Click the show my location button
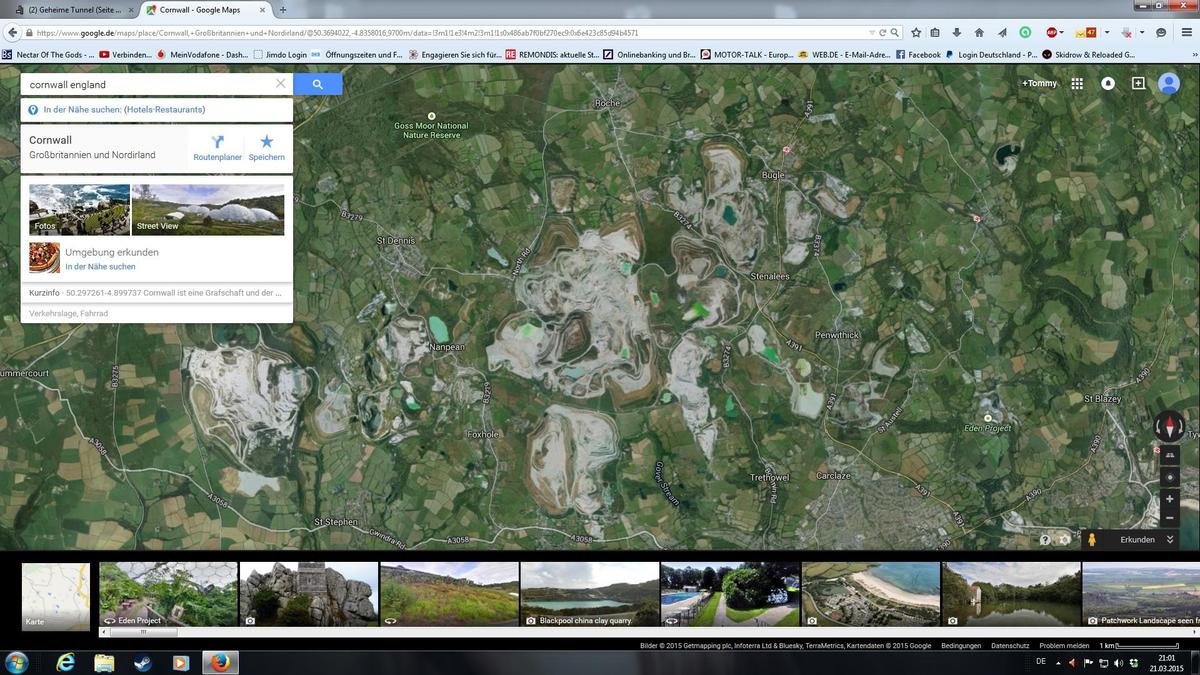Image resolution: width=1200 pixels, height=675 pixels. tap(1169, 477)
